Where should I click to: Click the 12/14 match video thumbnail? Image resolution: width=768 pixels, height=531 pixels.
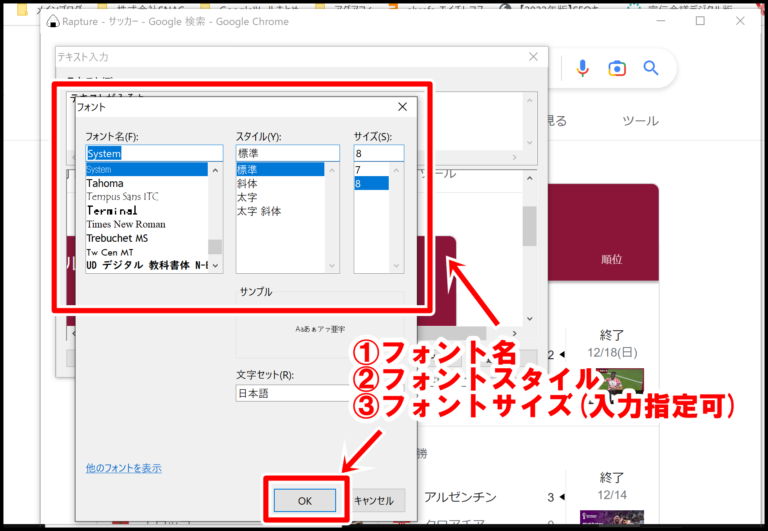(612, 517)
